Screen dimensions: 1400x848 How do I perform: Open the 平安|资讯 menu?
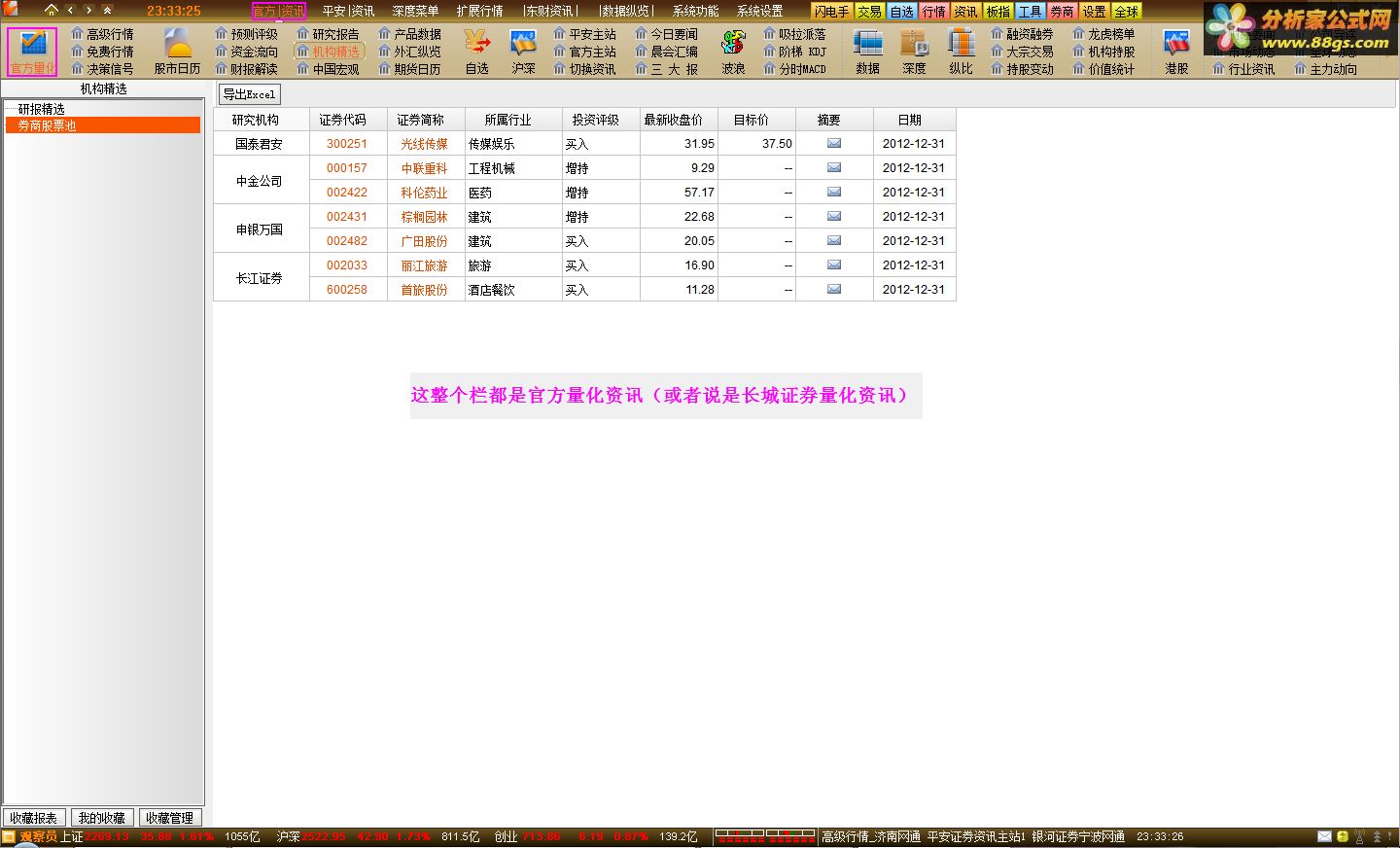pyautogui.click(x=348, y=11)
